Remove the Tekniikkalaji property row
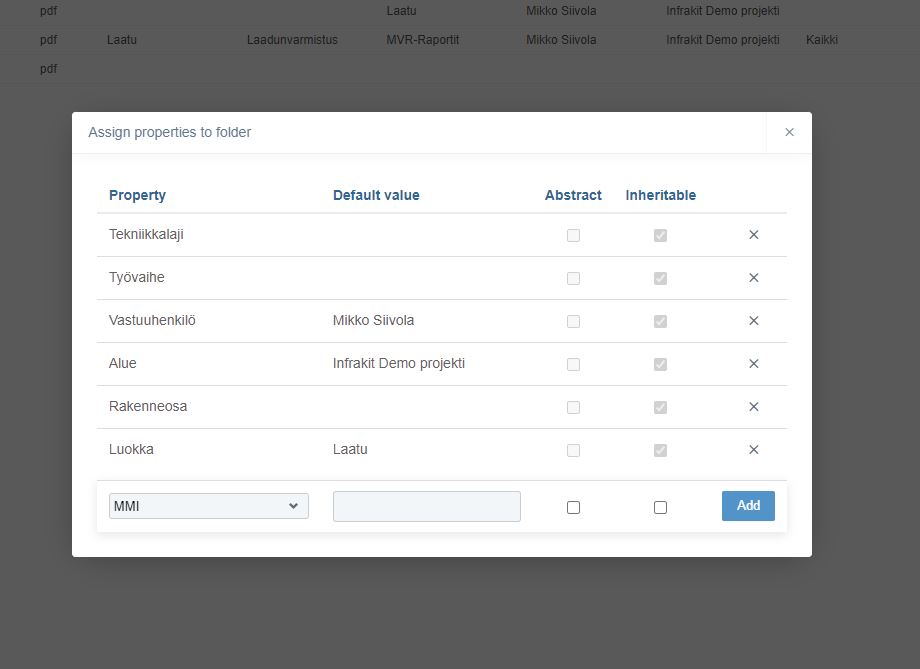This screenshot has width=920, height=669. (x=754, y=235)
